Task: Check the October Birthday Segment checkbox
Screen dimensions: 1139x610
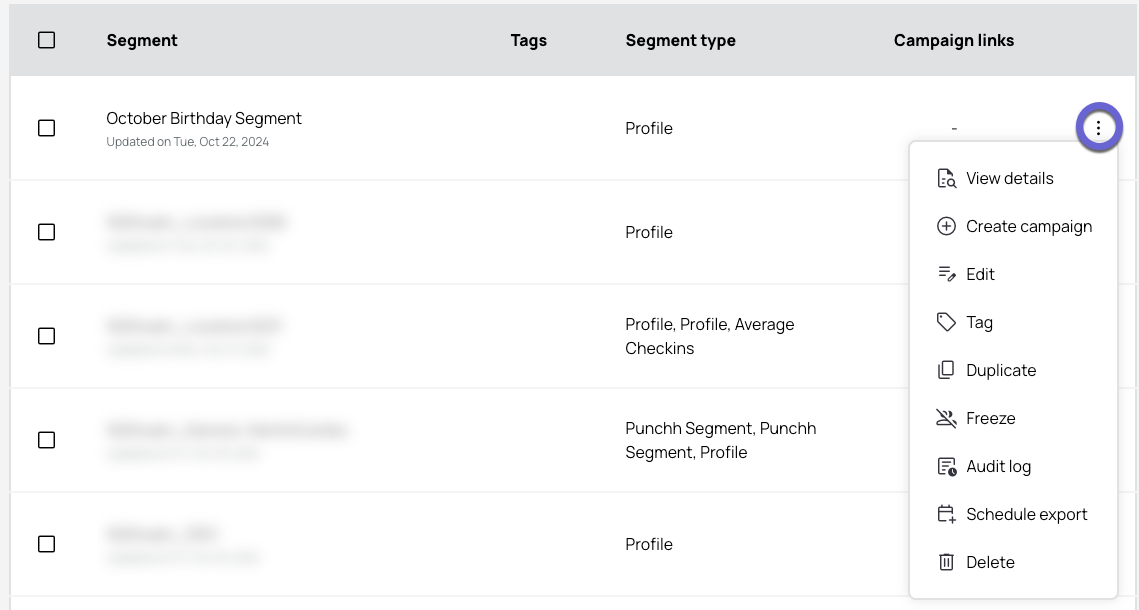Action: click(x=46, y=128)
